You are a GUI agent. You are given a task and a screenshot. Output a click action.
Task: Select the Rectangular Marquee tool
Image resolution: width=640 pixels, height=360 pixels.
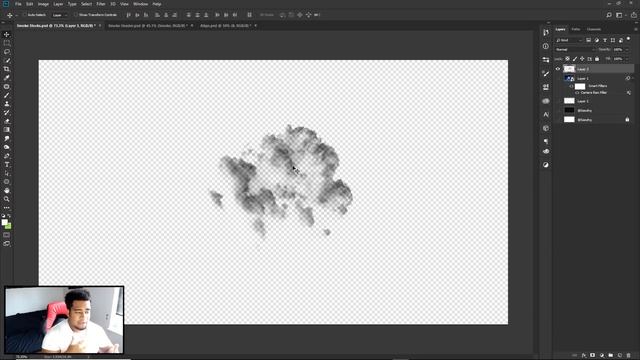coord(7,43)
